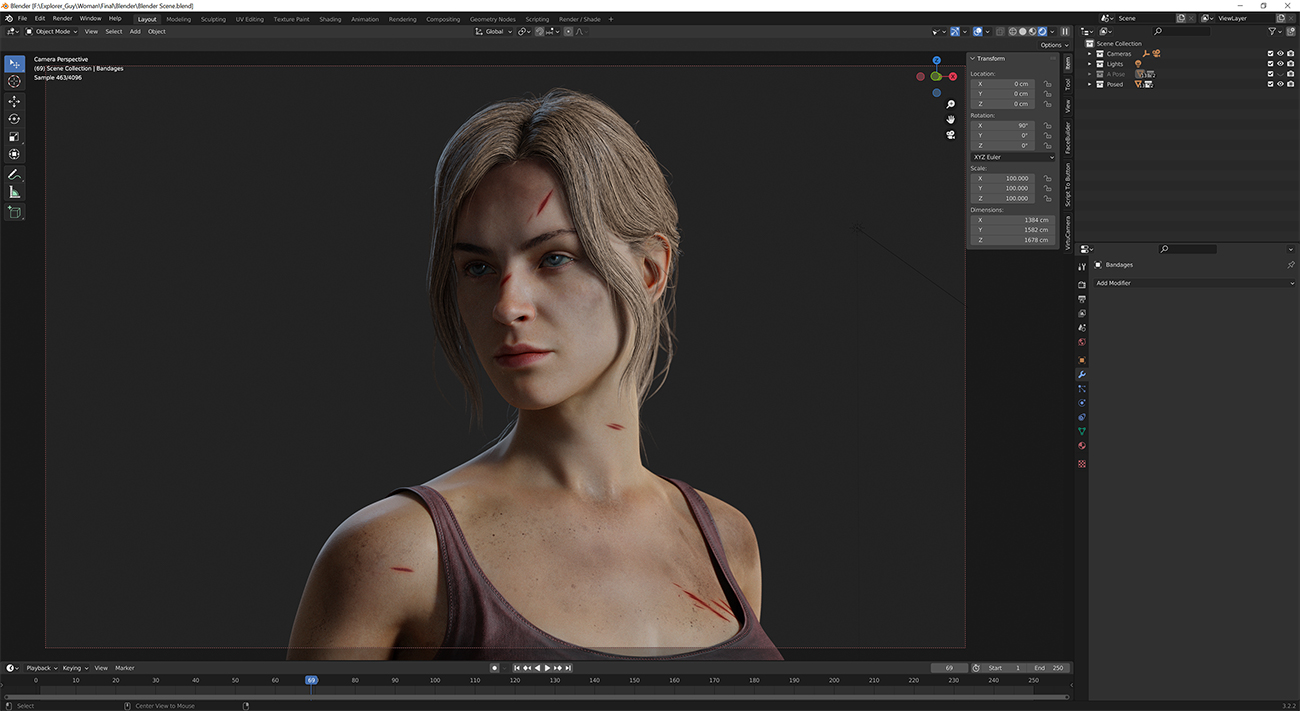Hide the Lights collection with its eye toggle
The height and width of the screenshot is (711, 1300).
(x=1280, y=64)
